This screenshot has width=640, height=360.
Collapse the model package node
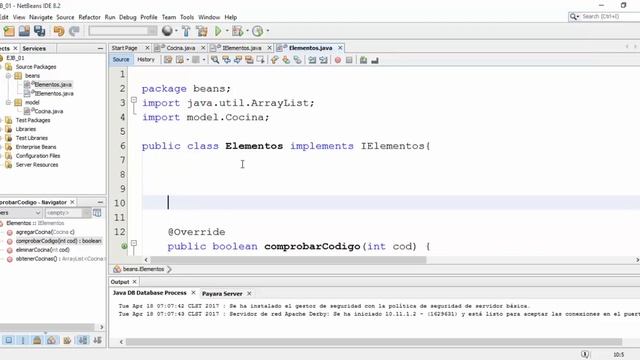[x=8, y=102]
